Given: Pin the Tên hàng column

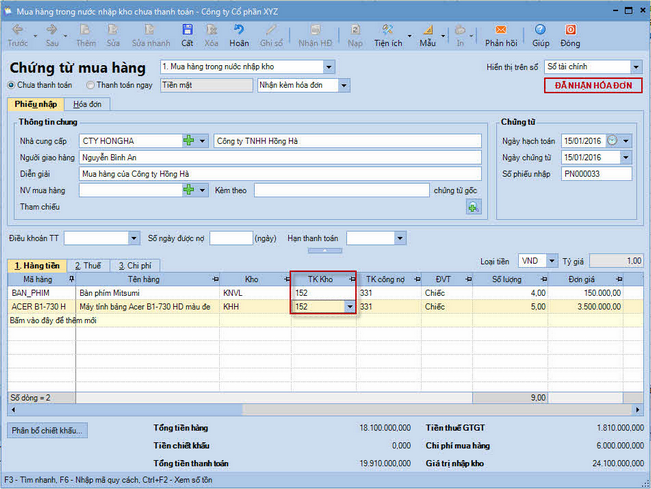Looking at the screenshot, I should pyautogui.click(x=215, y=279).
